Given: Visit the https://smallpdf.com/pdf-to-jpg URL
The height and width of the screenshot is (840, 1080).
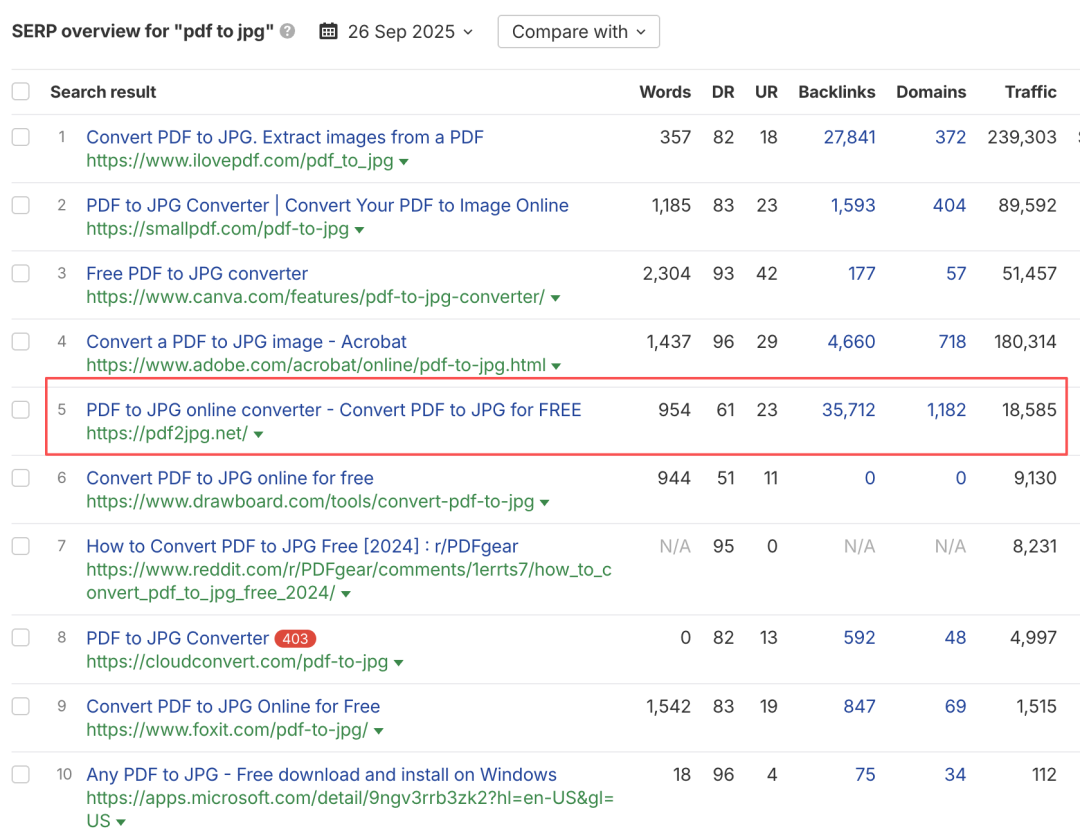Looking at the screenshot, I should pyautogui.click(x=218, y=229).
